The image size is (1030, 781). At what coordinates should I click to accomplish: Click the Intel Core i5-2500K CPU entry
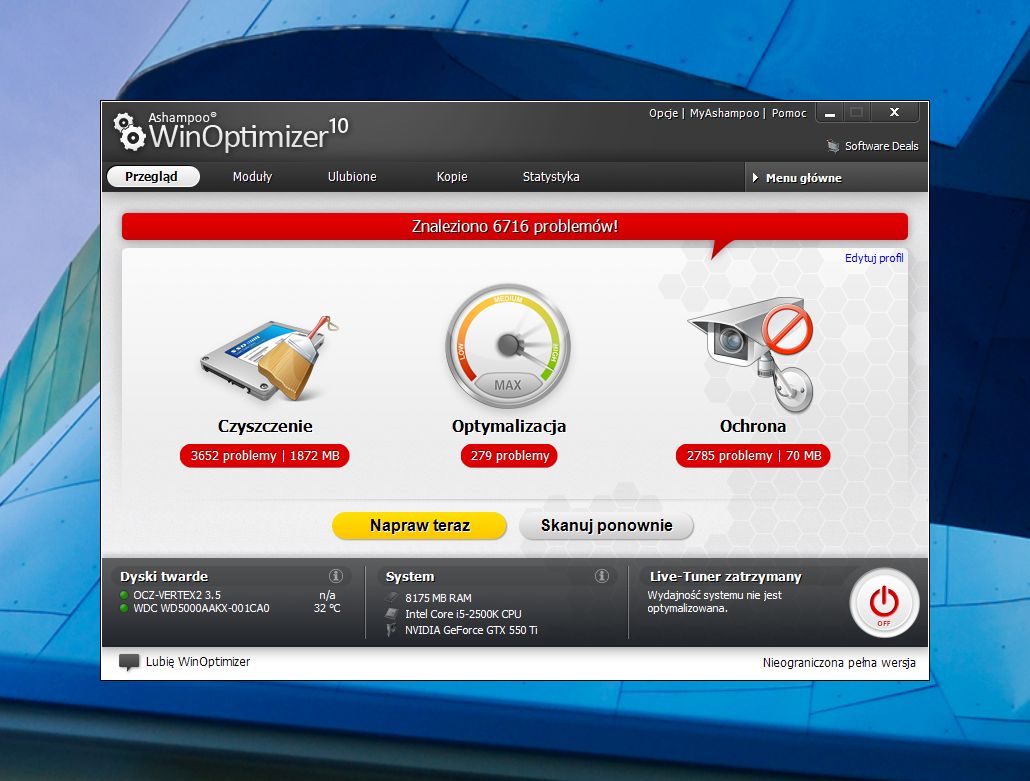coord(463,614)
